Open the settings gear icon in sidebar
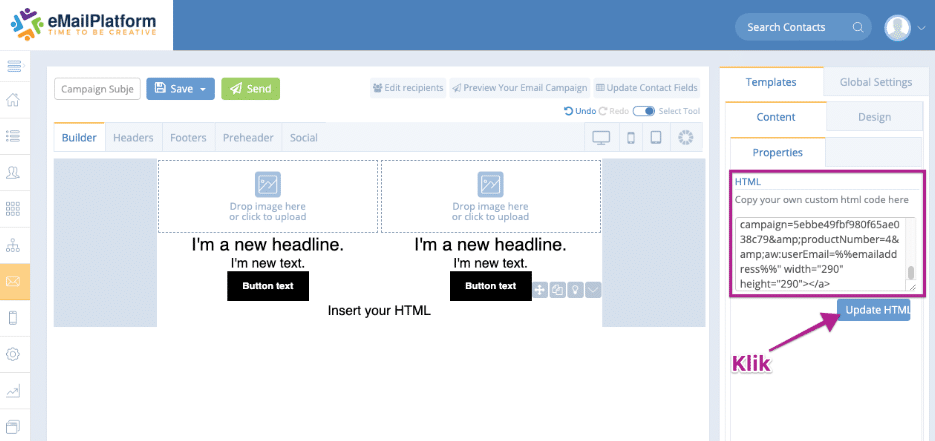Image resolution: width=935 pixels, height=441 pixels. tap(13, 354)
